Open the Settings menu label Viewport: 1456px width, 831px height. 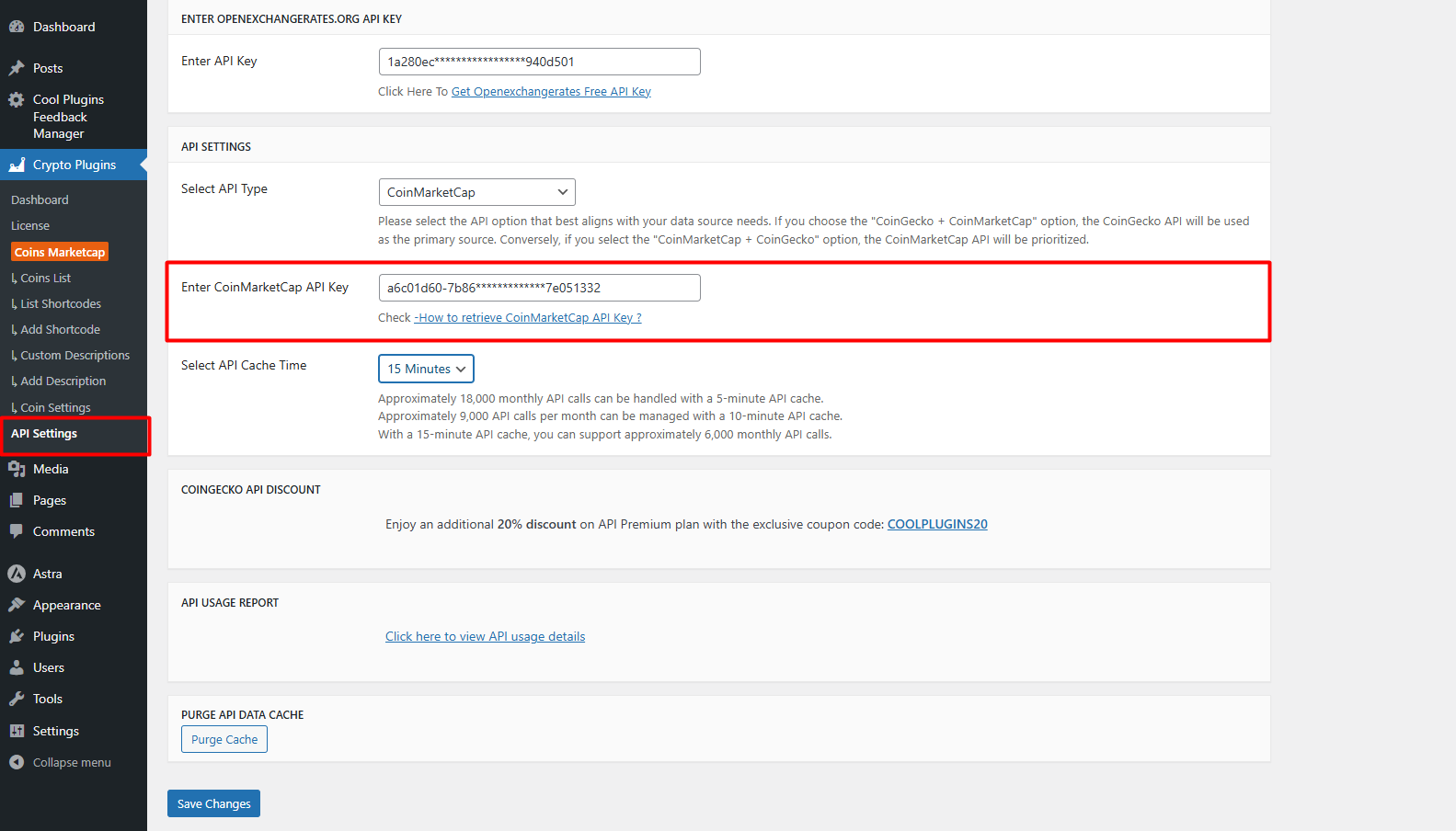pyautogui.click(x=56, y=731)
